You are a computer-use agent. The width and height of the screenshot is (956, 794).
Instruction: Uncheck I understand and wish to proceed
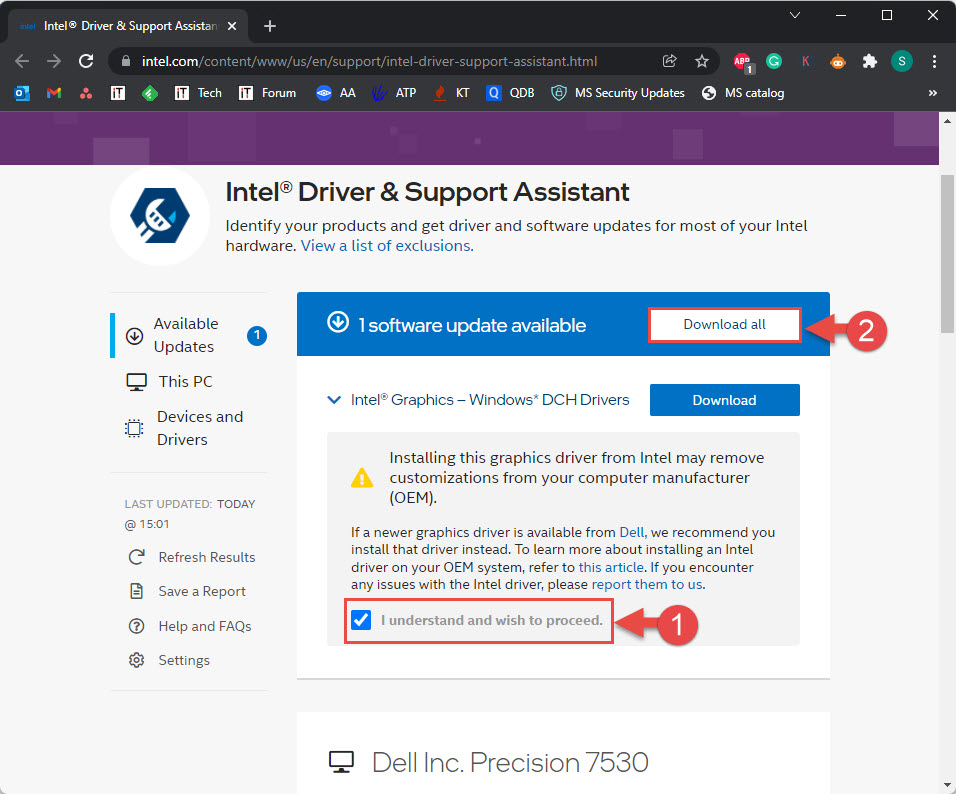[x=361, y=620]
